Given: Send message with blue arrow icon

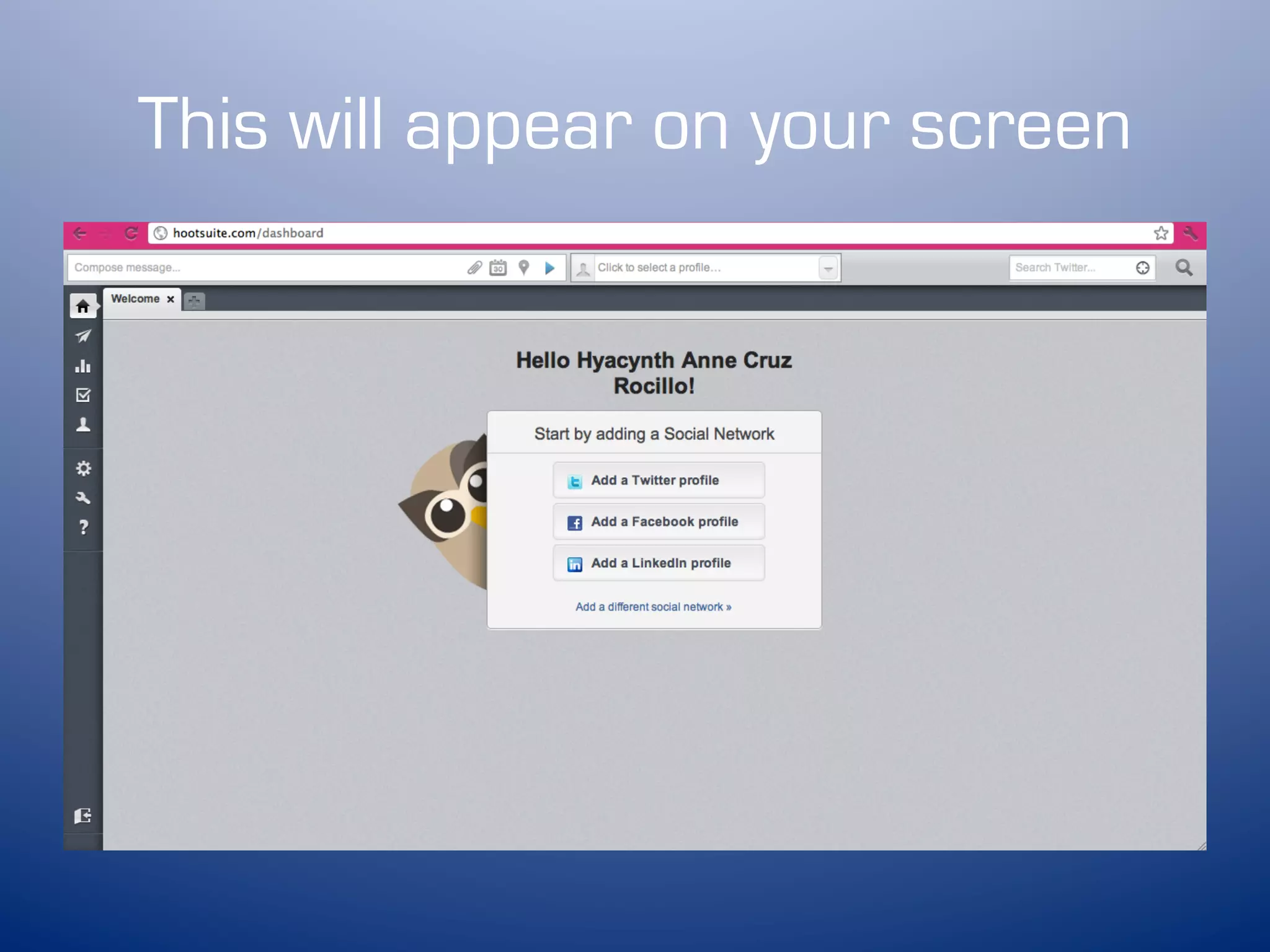Looking at the screenshot, I should point(549,268).
